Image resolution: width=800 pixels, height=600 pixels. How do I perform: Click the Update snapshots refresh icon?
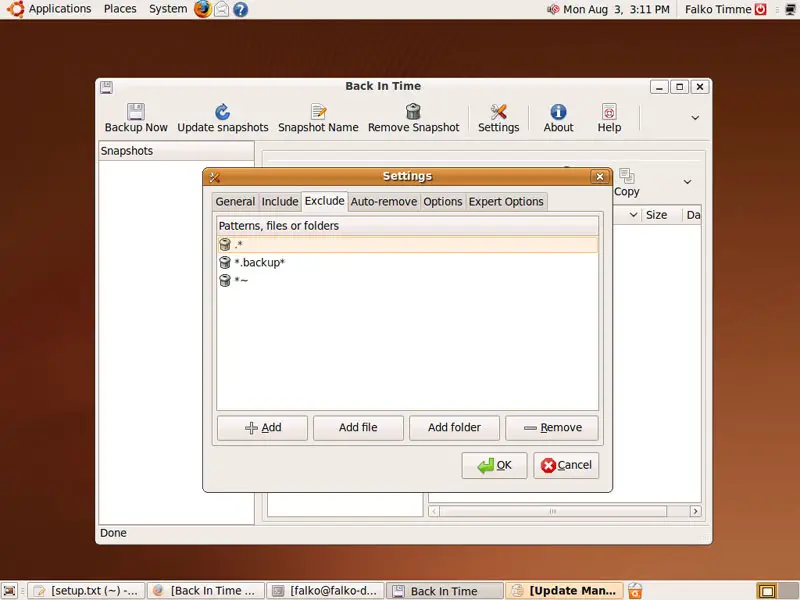point(222,111)
